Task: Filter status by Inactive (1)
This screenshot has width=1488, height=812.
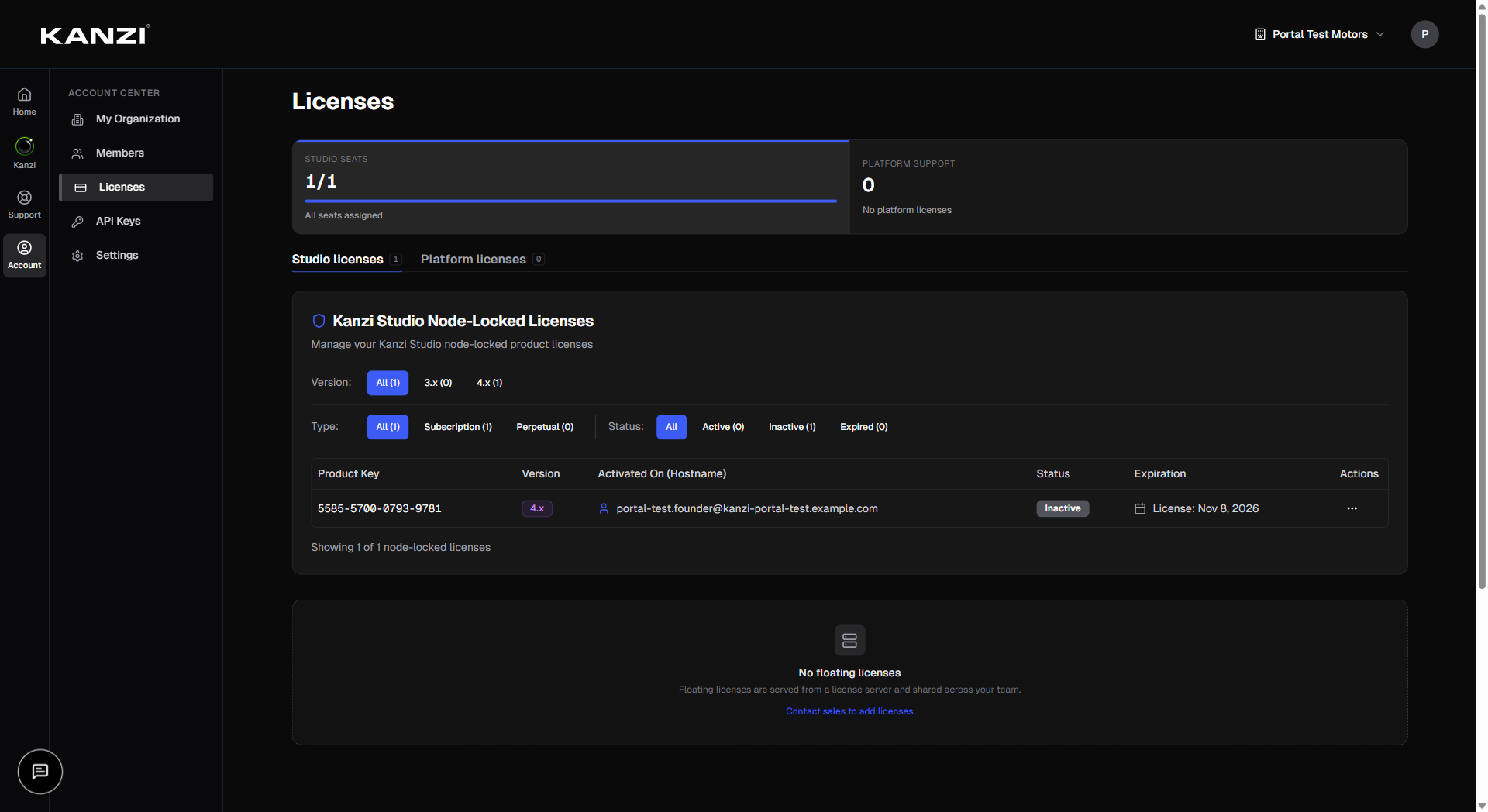Action: pyautogui.click(x=792, y=427)
